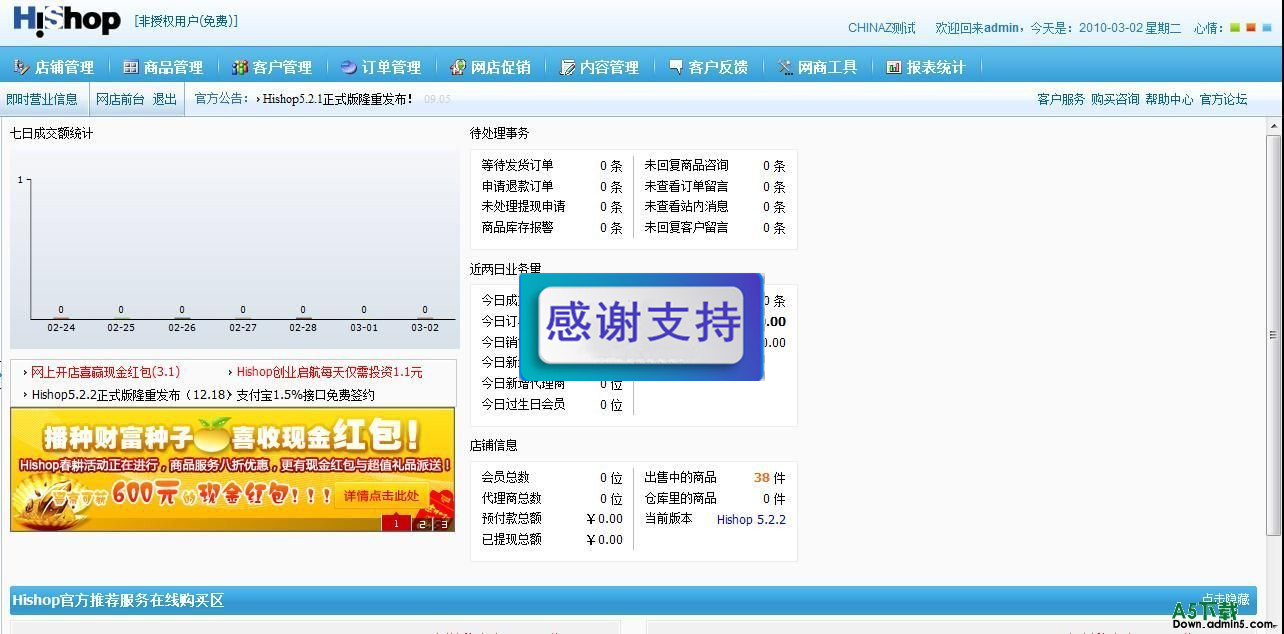Click the admin username

coord(1002,28)
